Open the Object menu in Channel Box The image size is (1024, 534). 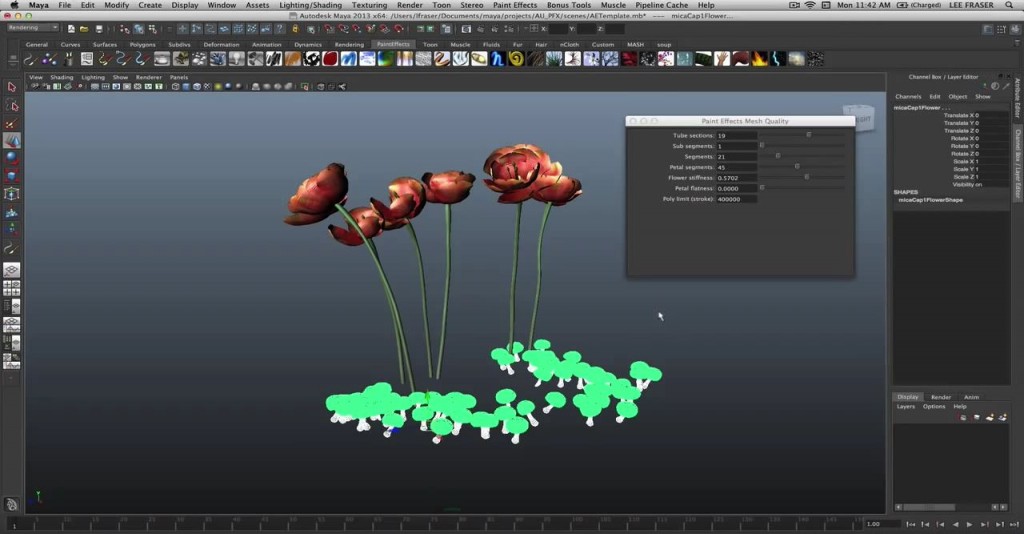958,97
